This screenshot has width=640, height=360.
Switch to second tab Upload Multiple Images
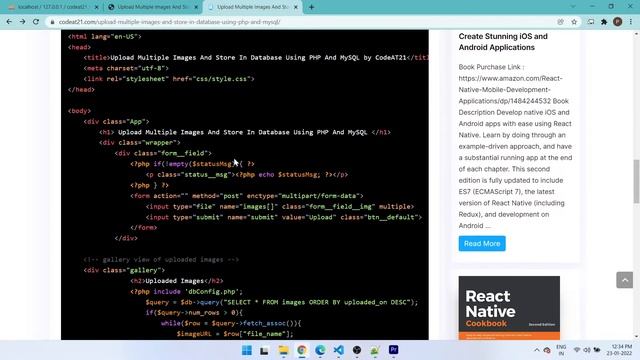coord(152,7)
